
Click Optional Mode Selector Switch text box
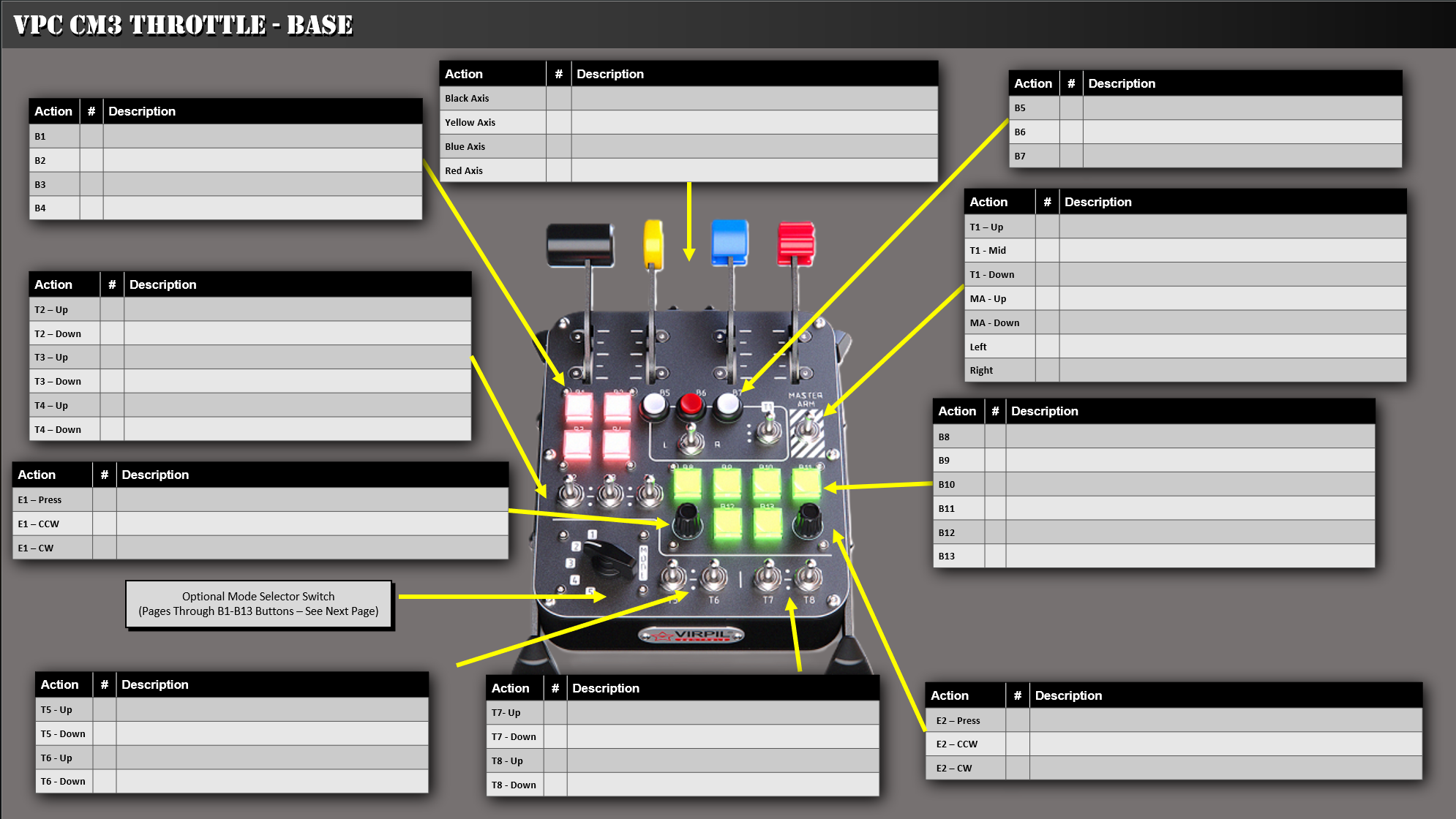(258, 604)
